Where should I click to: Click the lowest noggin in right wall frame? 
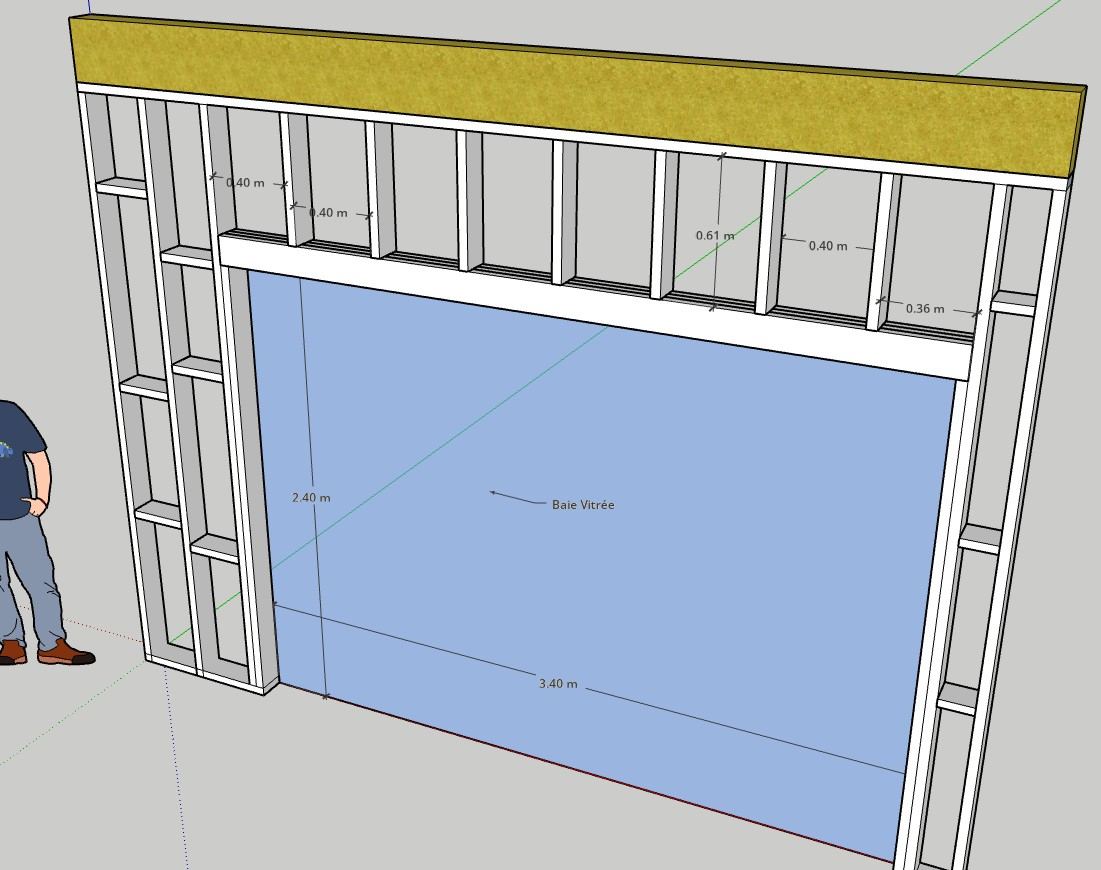tap(957, 698)
